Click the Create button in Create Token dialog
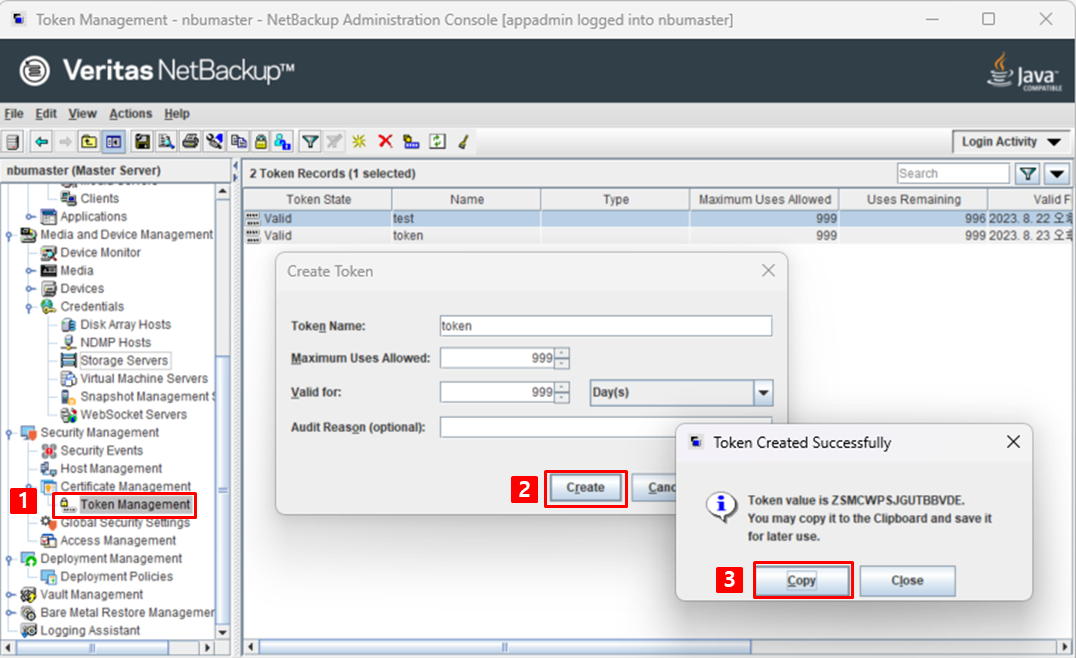The width and height of the screenshot is (1076, 658). click(585, 488)
